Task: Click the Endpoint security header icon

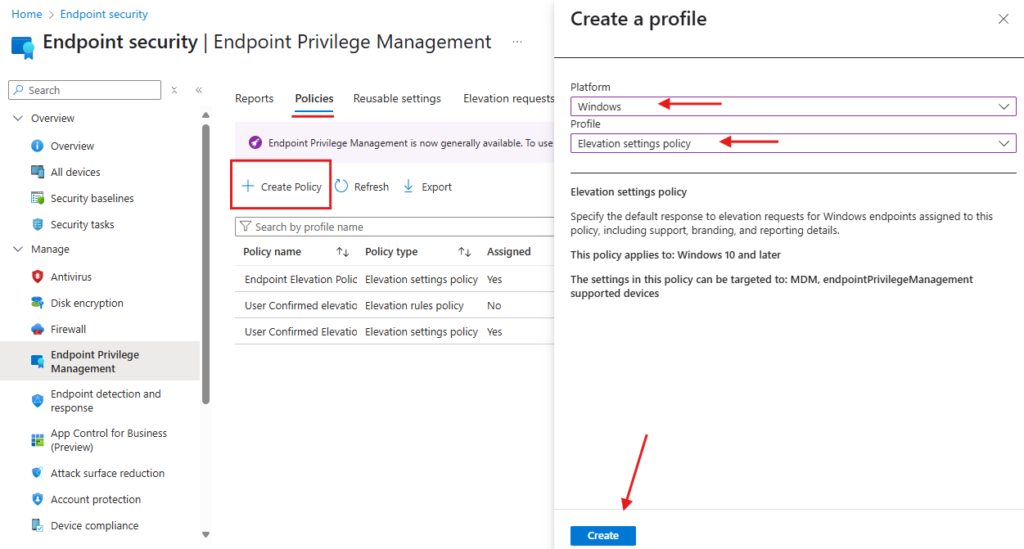Action: click(22, 48)
